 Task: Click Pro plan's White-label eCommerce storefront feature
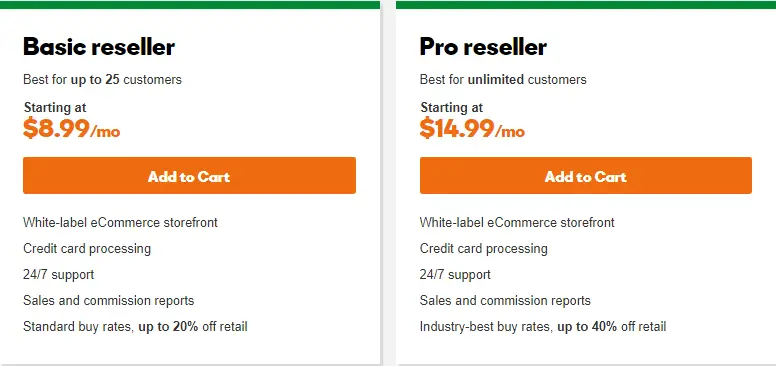pyautogui.click(x=517, y=223)
